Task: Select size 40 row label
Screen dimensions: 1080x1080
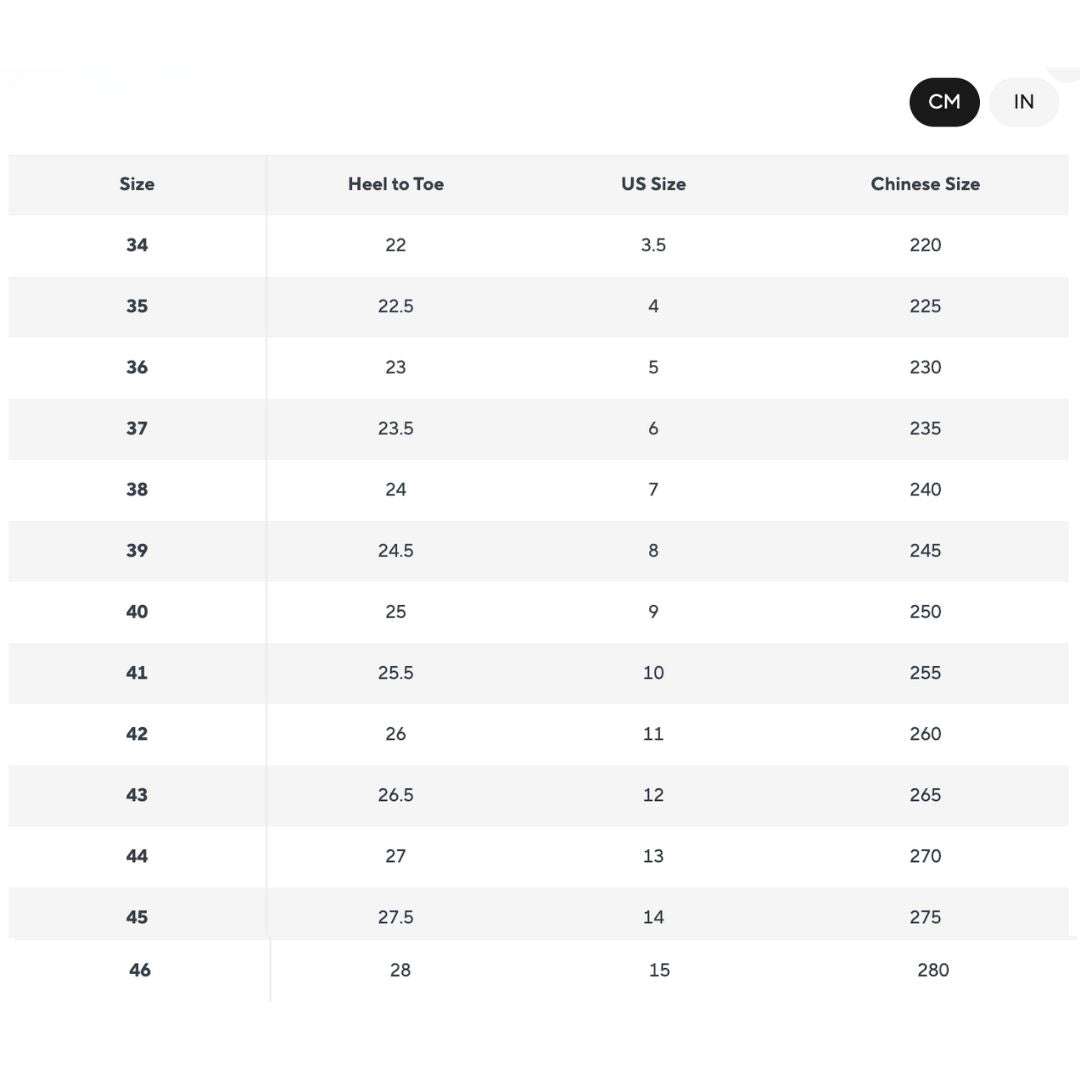Action: click(x=137, y=611)
